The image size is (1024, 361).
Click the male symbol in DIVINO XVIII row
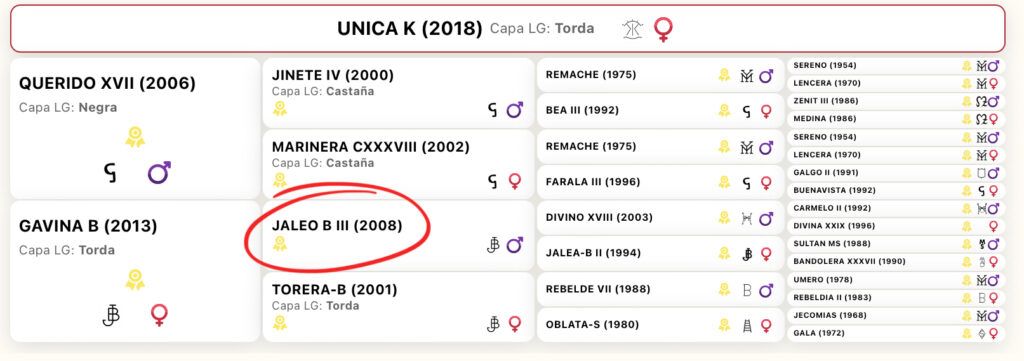[766, 217]
